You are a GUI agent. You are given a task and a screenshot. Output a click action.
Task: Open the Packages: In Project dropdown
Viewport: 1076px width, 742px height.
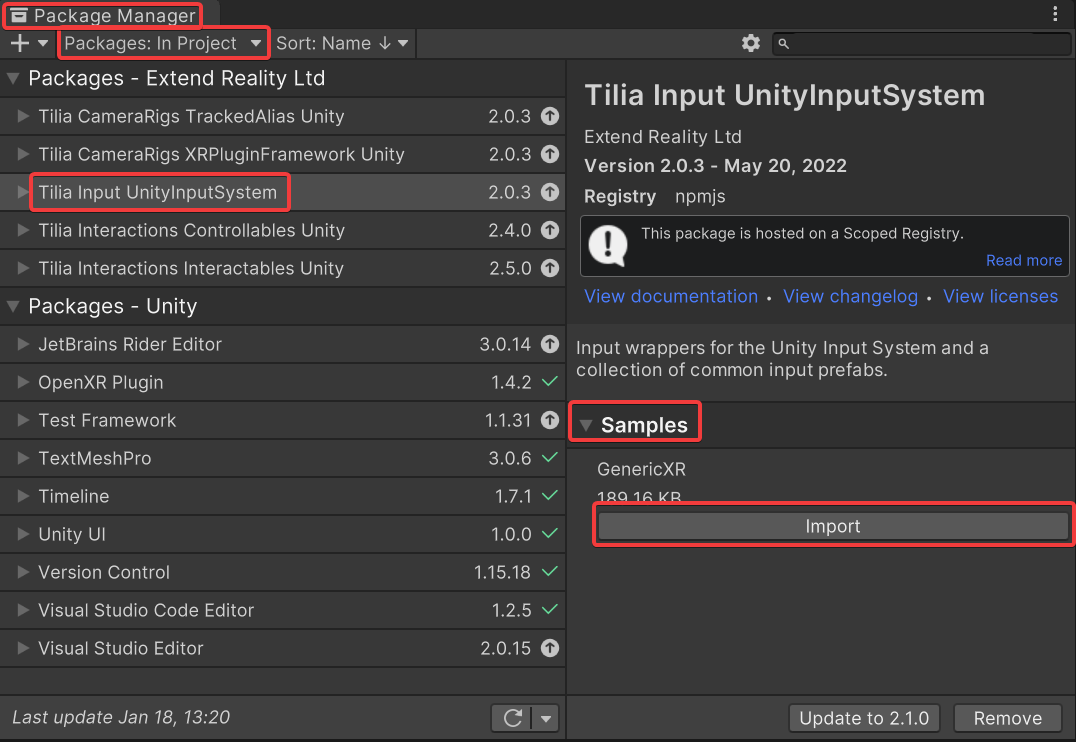pyautogui.click(x=163, y=43)
